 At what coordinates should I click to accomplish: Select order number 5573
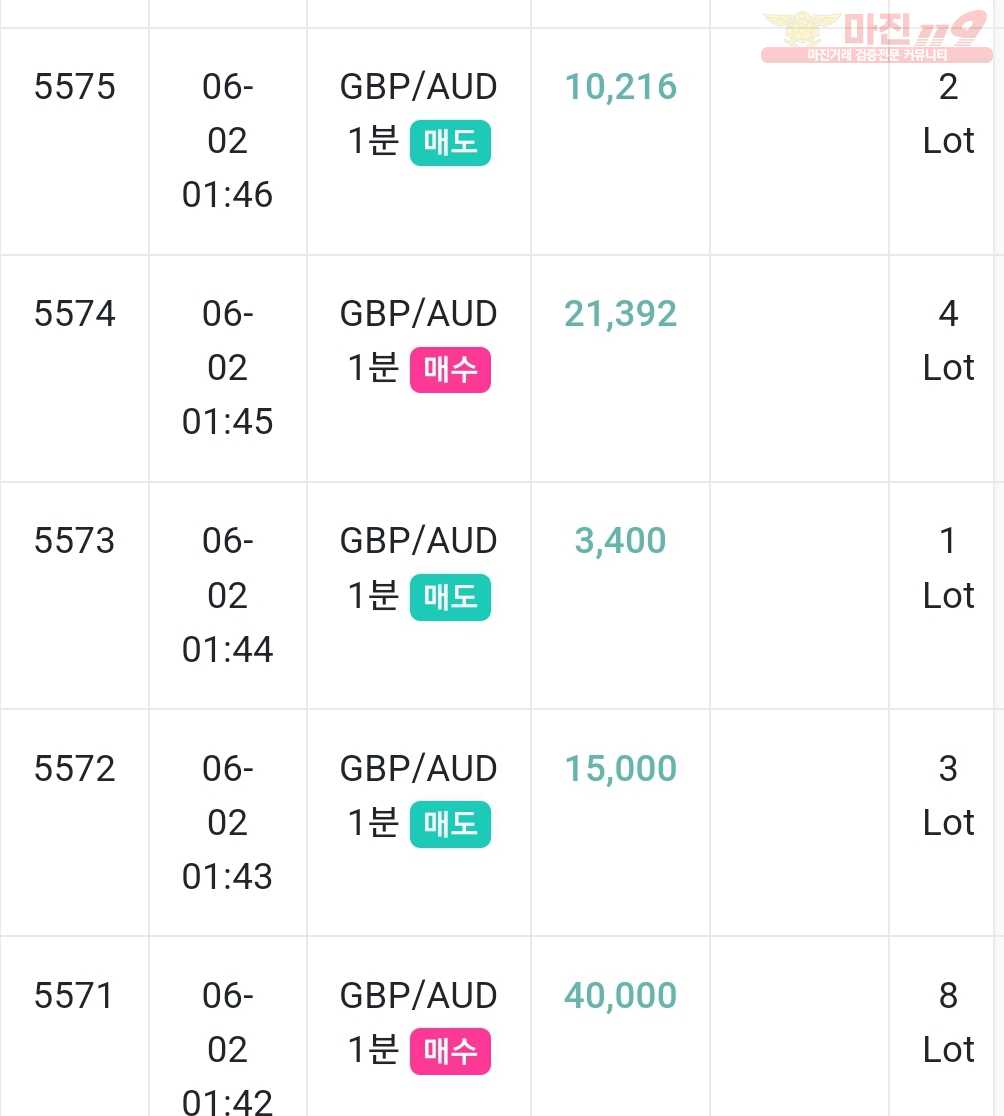click(75, 541)
